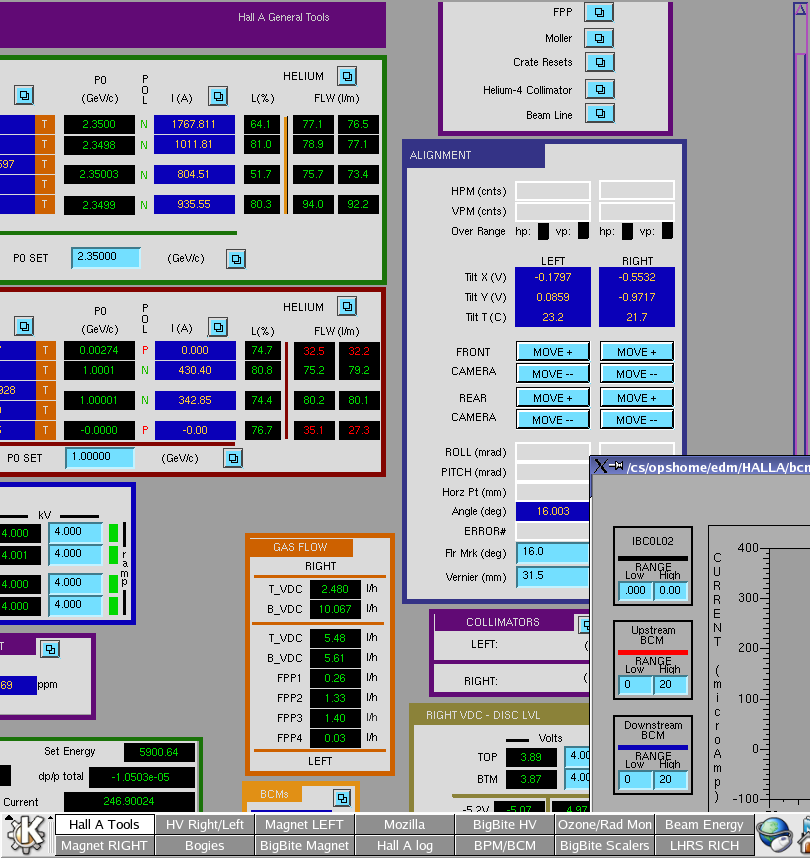This screenshot has height=858, width=810.
Task: Open the KDE K menu launcher
Action: 25,834
